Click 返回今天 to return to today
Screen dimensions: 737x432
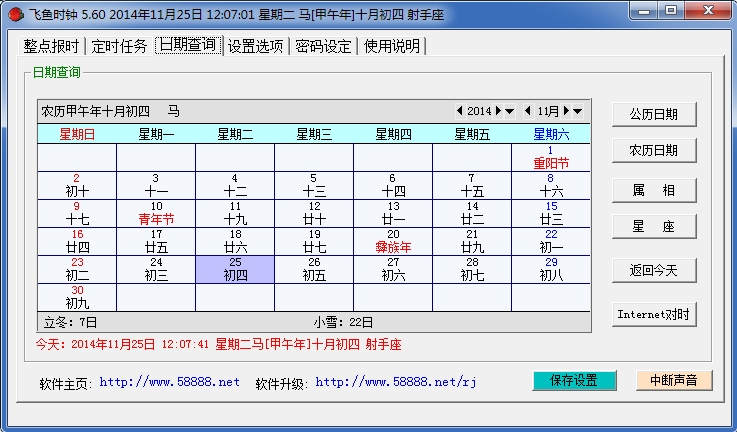pyautogui.click(x=654, y=270)
